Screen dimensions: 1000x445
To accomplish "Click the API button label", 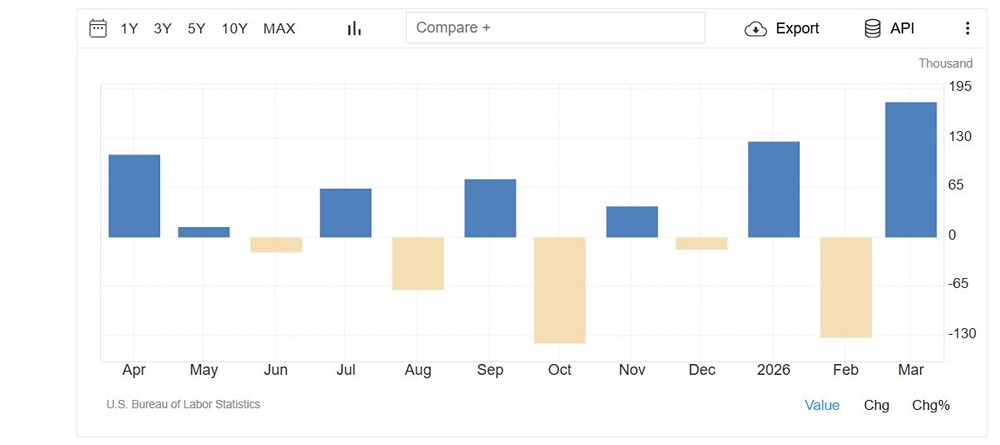I will (x=902, y=28).
